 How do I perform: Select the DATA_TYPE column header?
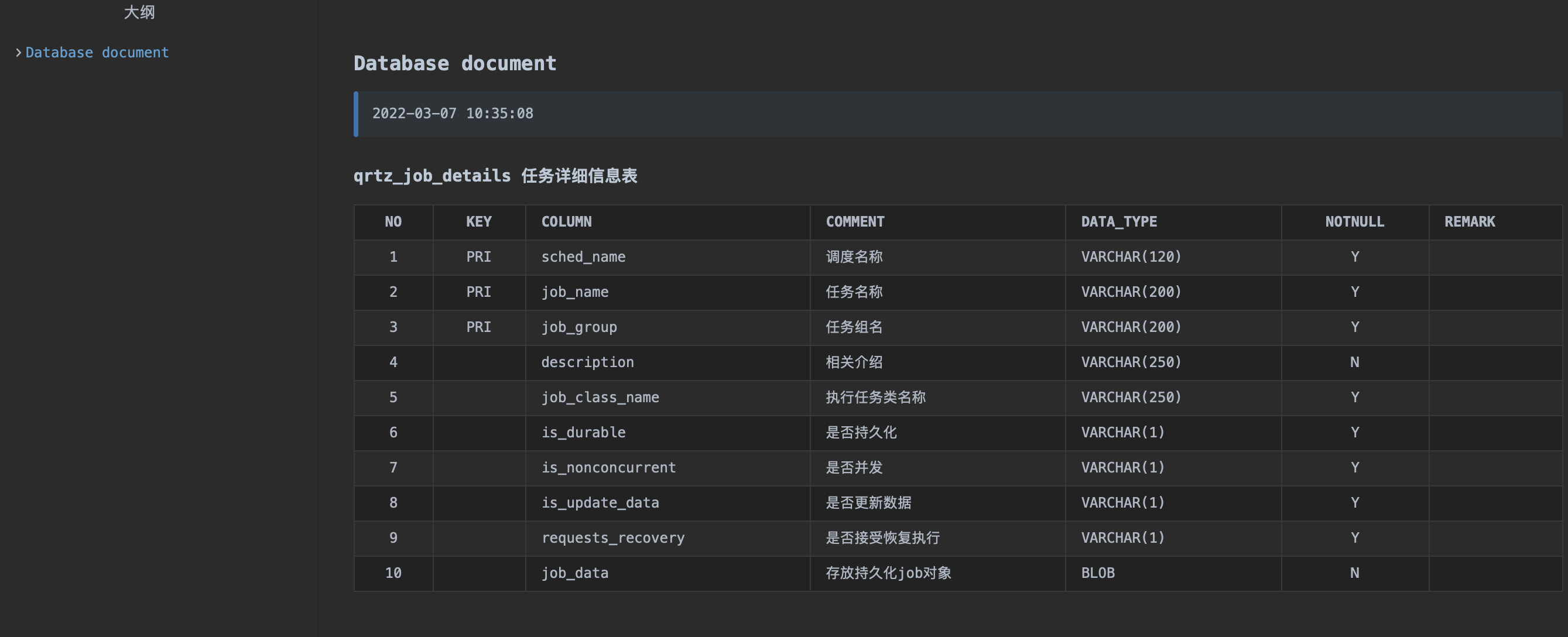[x=1119, y=221]
